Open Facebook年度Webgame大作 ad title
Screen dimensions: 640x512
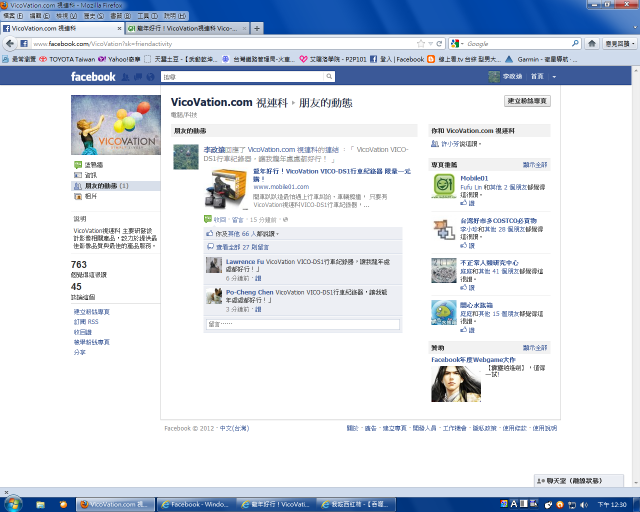pos(473,359)
